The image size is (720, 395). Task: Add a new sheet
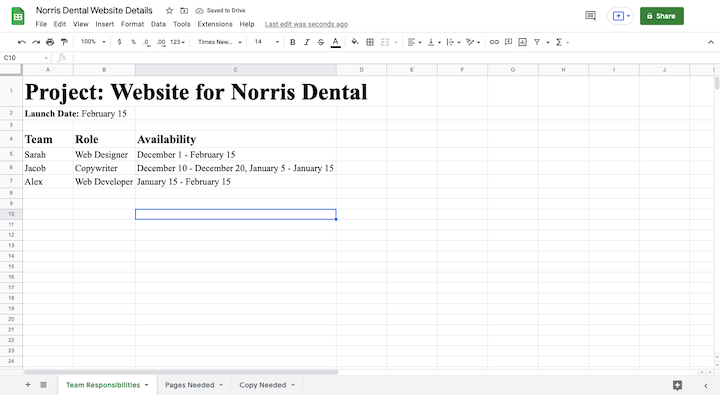(28, 385)
